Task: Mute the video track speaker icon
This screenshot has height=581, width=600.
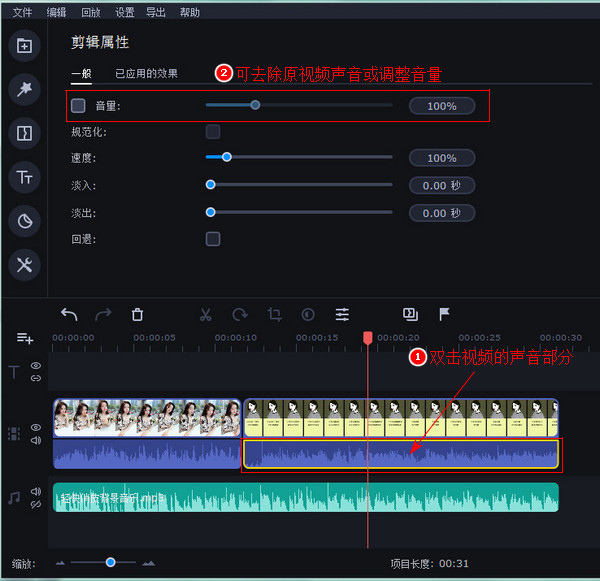Action: point(36,441)
